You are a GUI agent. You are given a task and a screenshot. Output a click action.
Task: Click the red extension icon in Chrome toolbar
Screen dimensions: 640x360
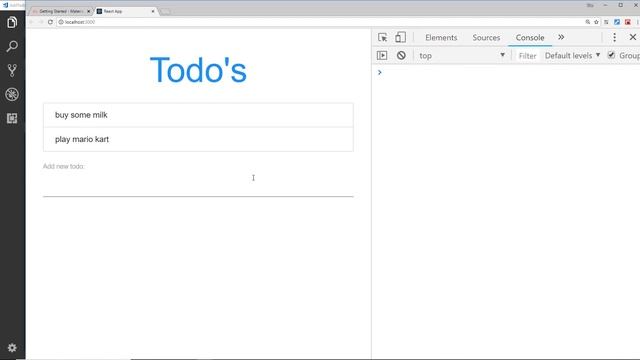[x=628, y=22]
